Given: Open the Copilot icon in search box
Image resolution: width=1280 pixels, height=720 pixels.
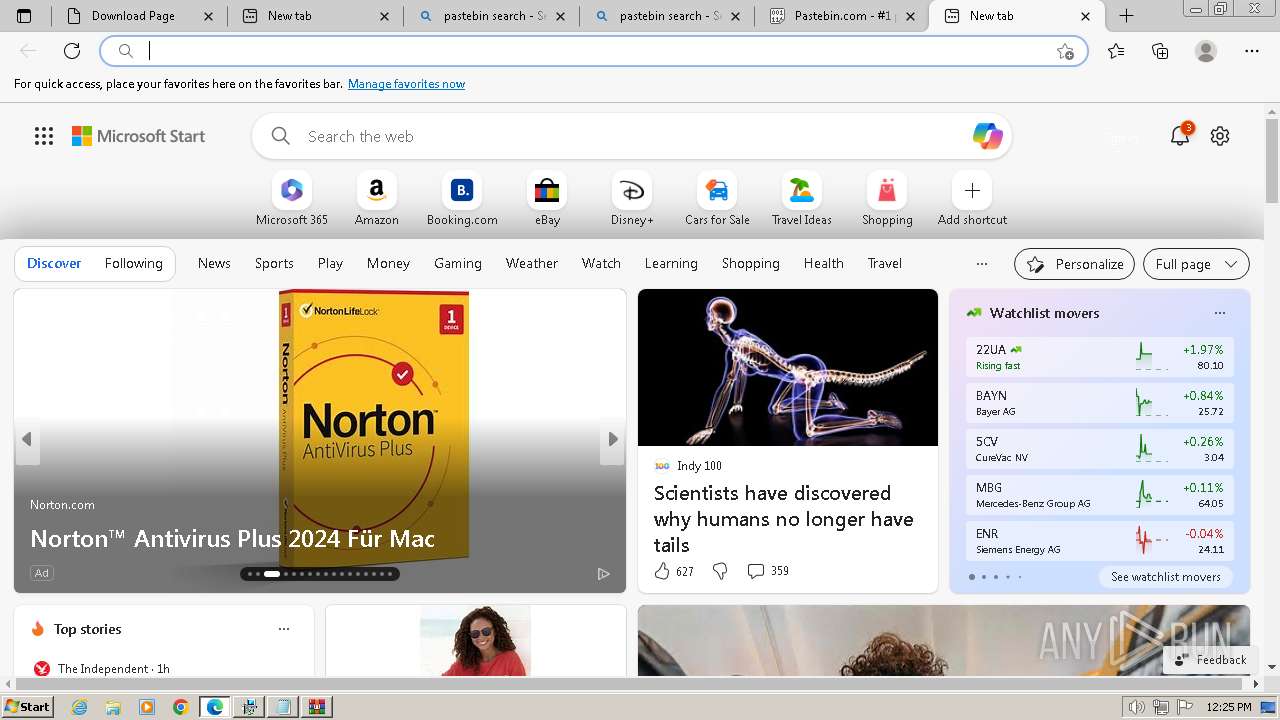Looking at the screenshot, I should [x=987, y=136].
